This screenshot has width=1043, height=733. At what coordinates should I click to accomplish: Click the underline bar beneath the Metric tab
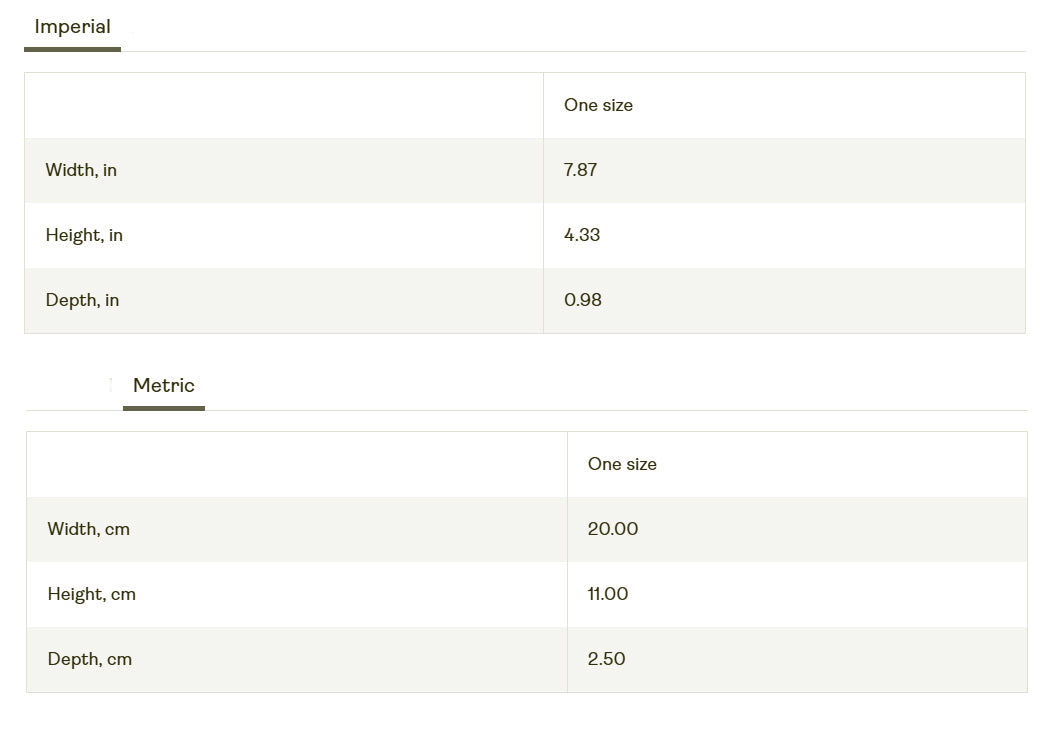(164, 408)
